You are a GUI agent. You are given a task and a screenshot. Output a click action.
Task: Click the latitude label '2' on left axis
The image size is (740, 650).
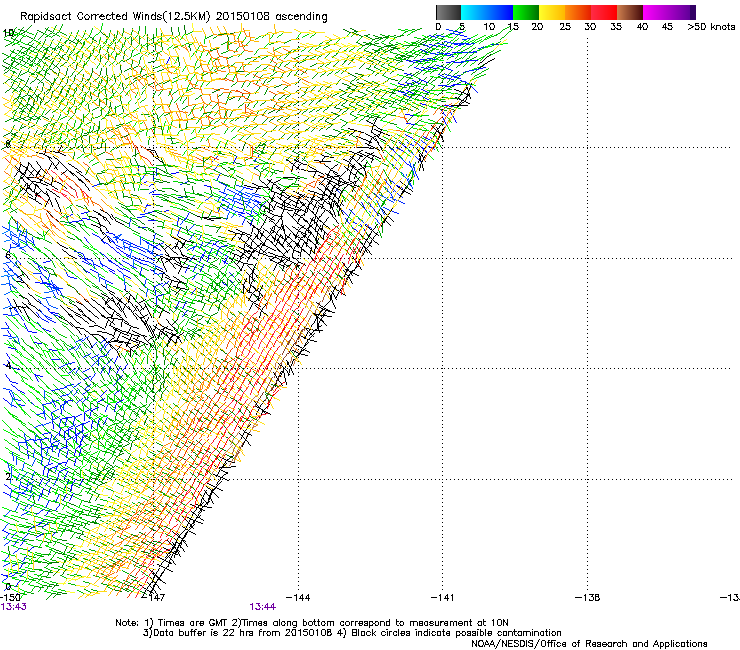point(8,477)
